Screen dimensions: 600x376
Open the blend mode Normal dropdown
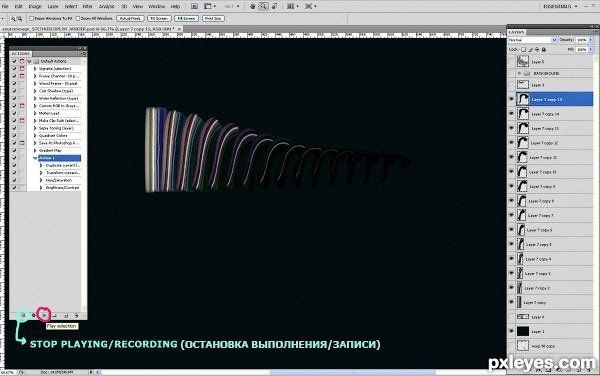coord(533,40)
